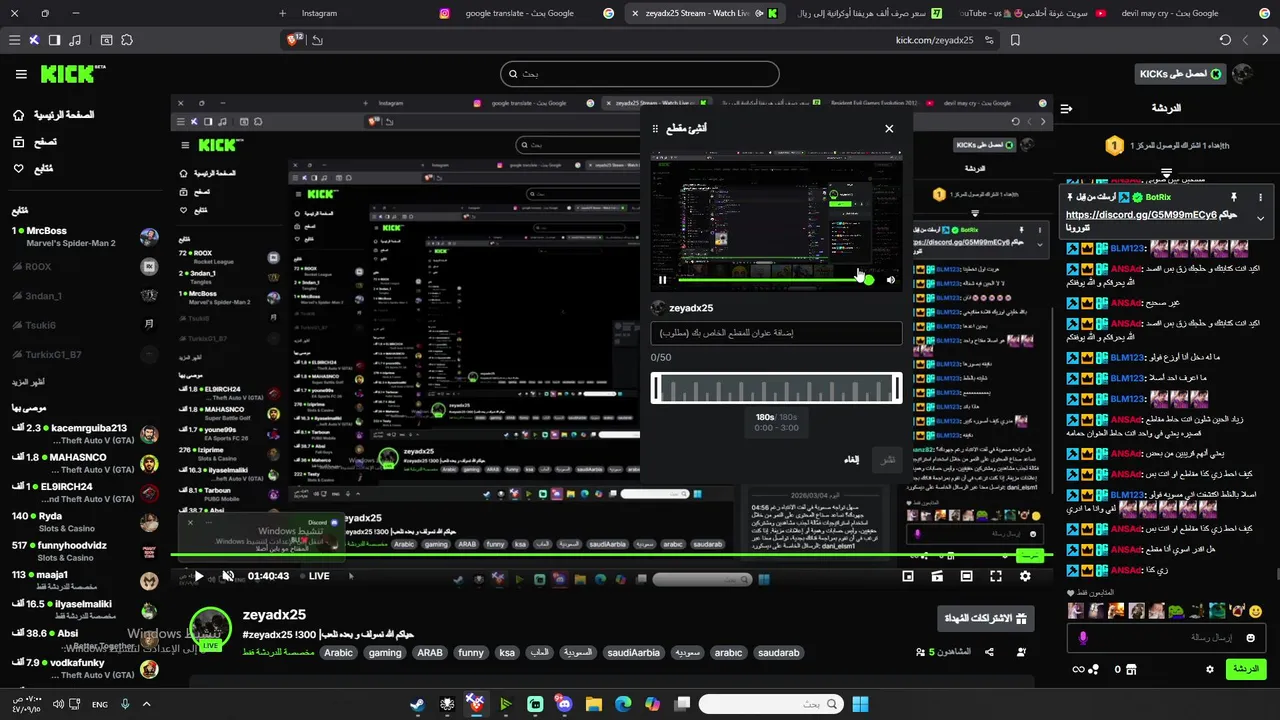
Task: Click the Gift Subscriptions button
Action: click(985, 619)
